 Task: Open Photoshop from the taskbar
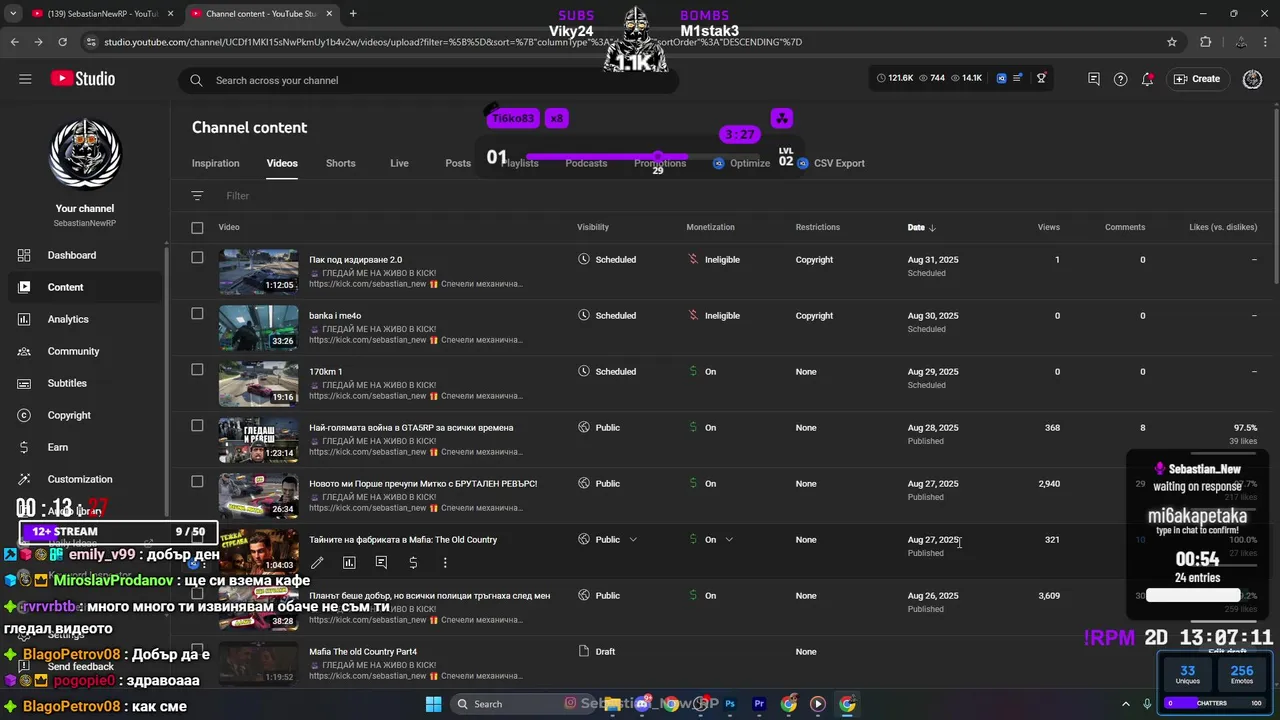point(730,704)
